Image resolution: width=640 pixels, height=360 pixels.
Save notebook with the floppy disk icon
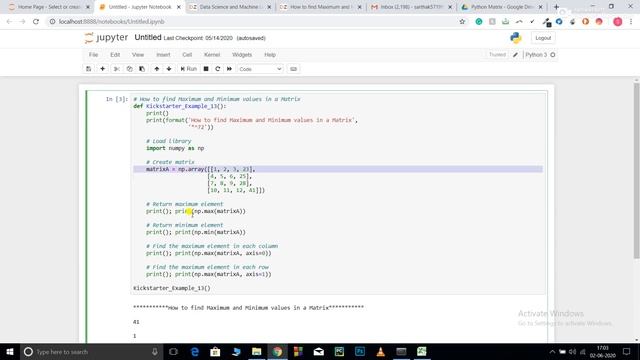tap(89, 69)
